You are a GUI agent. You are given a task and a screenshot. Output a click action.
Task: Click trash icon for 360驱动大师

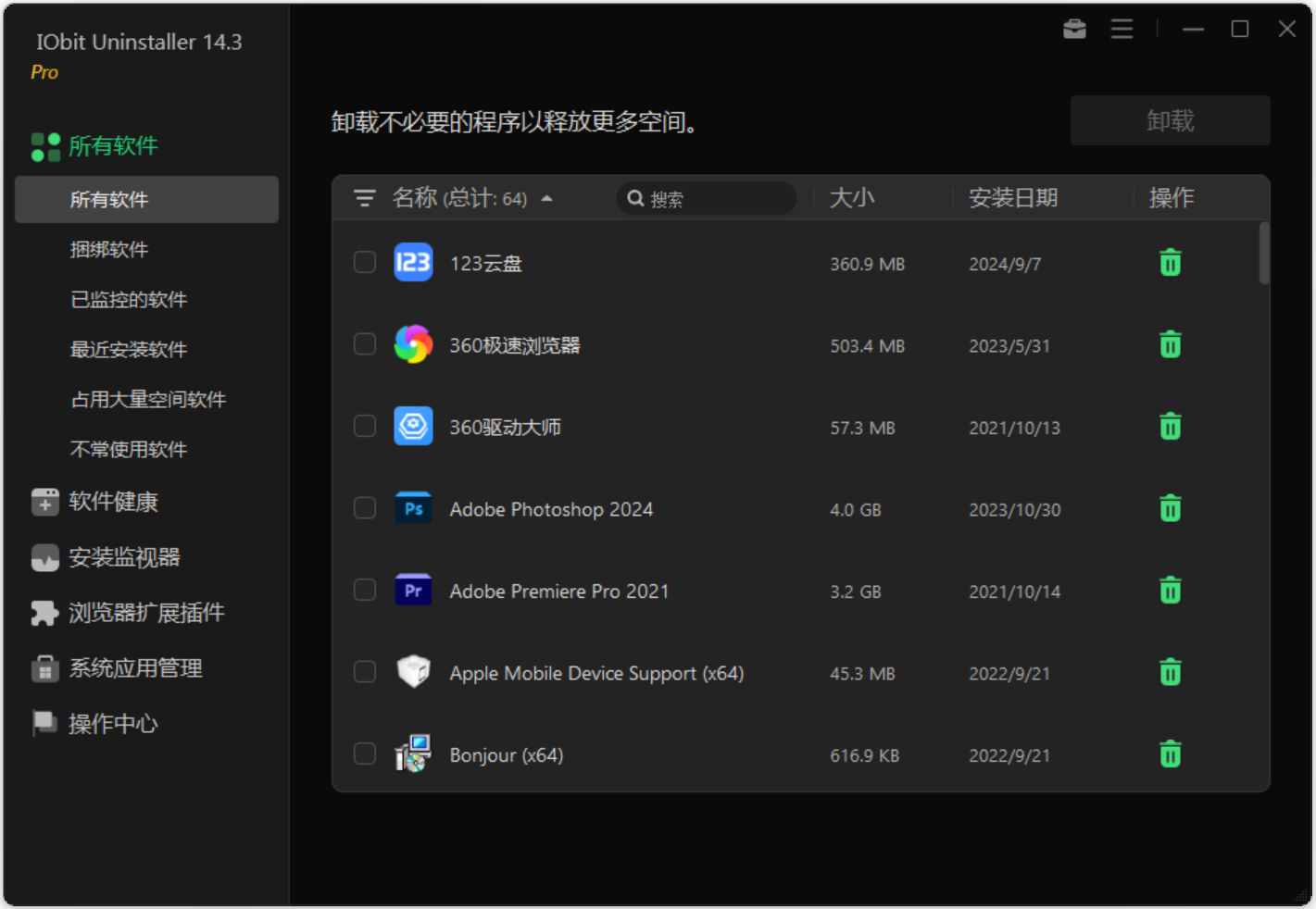1171,427
